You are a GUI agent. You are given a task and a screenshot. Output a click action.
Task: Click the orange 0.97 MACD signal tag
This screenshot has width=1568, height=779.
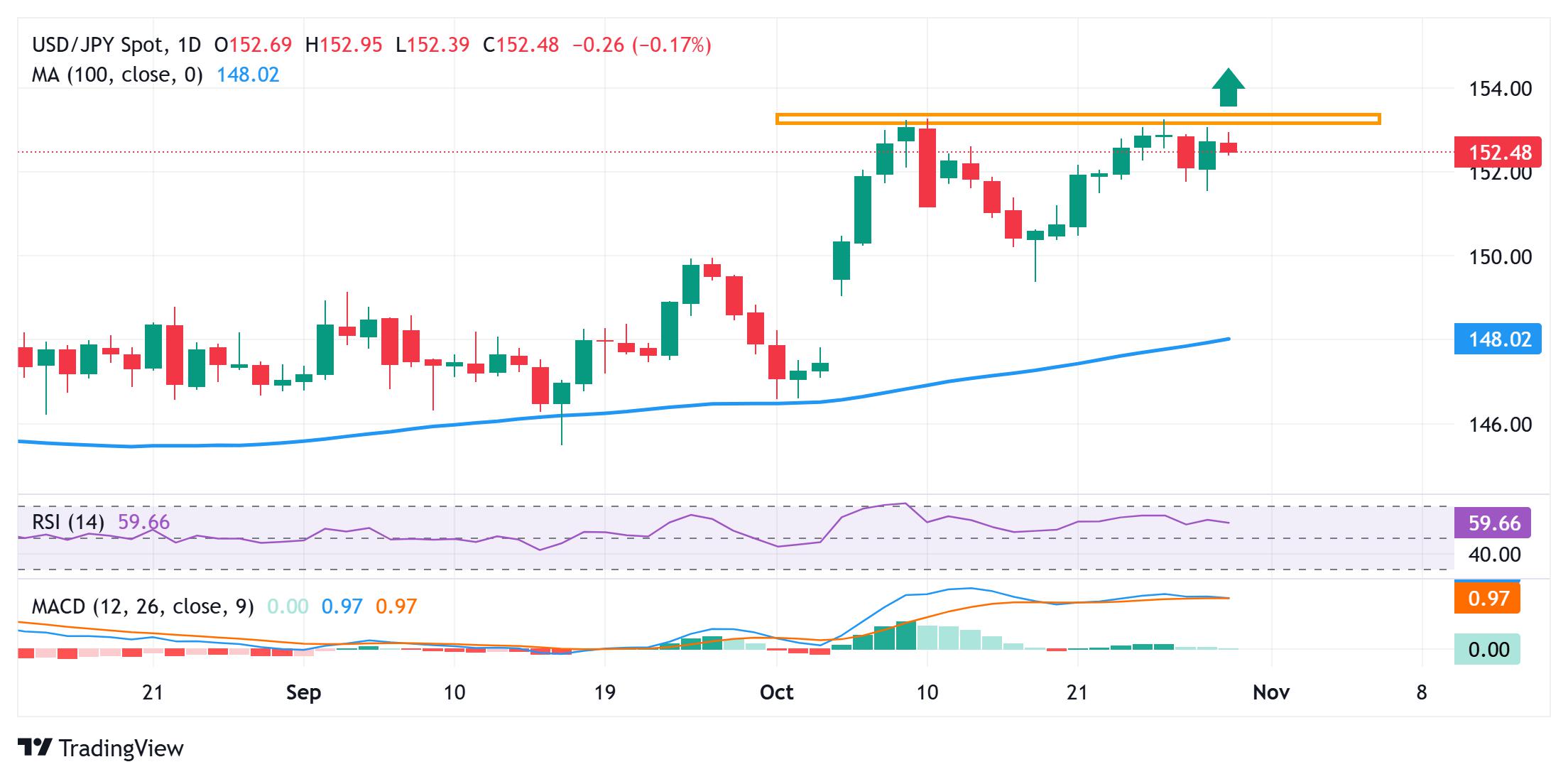pos(1488,599)
